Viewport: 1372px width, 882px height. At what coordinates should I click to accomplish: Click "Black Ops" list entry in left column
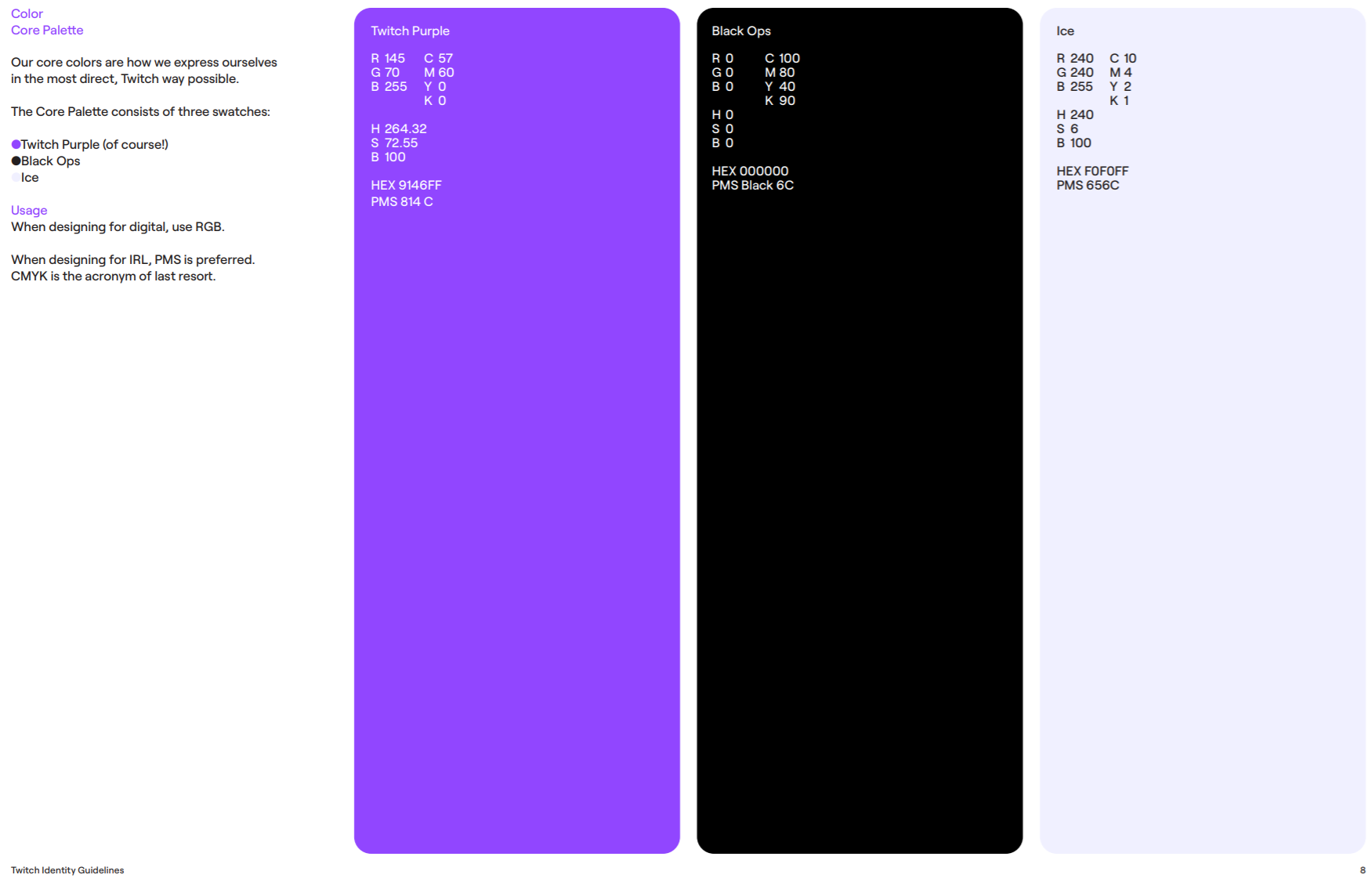[x=51, y=161]
